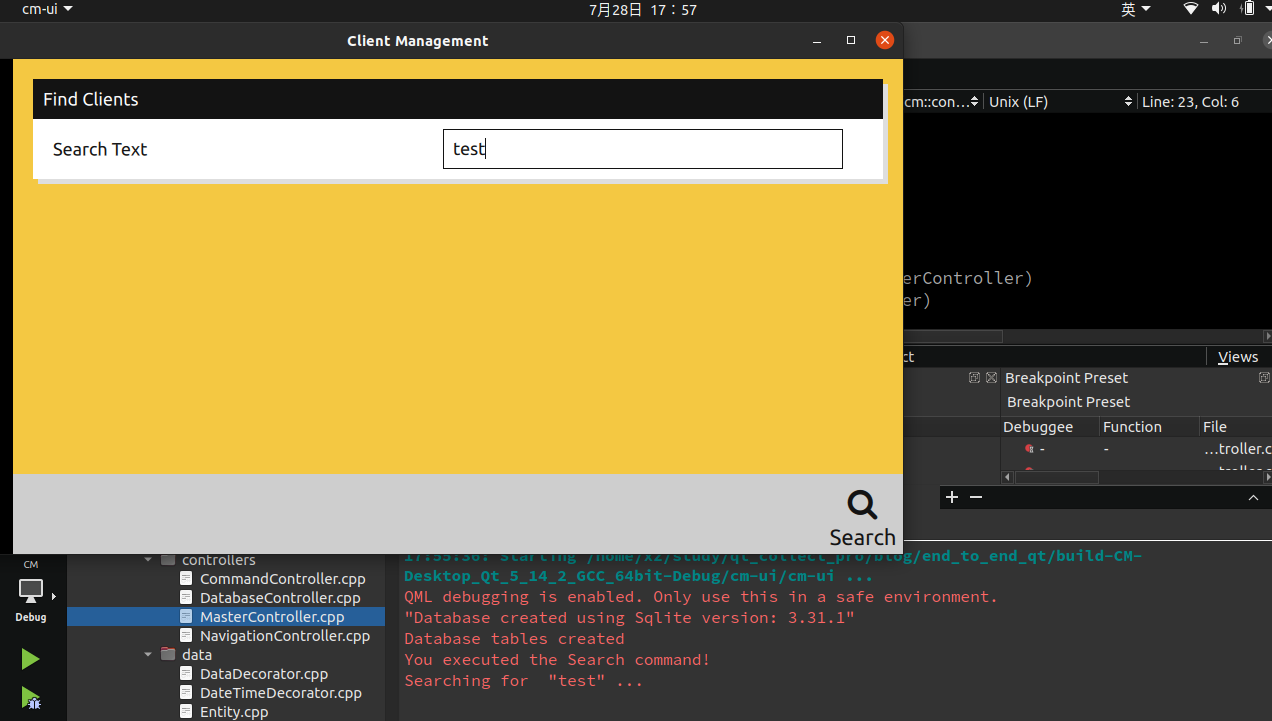The width and height of the screenshot is (1272, 721).
Task: Close the dock panel left of Breakpoint Preset
Action: pos(991,378)
